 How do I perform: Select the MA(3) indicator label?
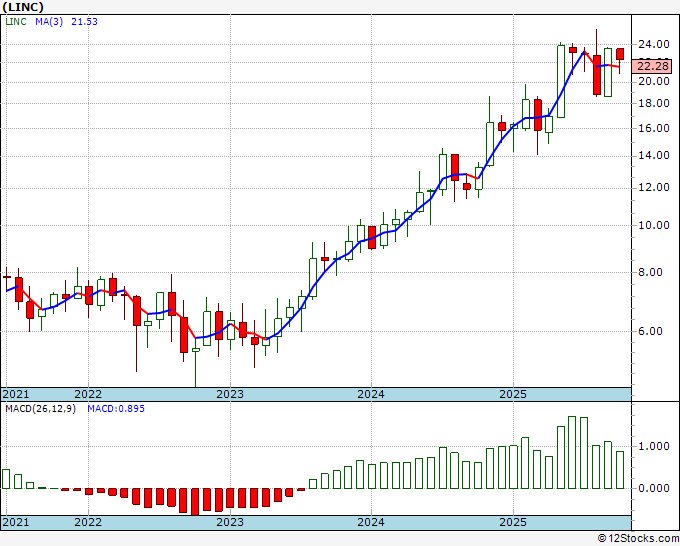pyautogui.click(x=49, y=22)
